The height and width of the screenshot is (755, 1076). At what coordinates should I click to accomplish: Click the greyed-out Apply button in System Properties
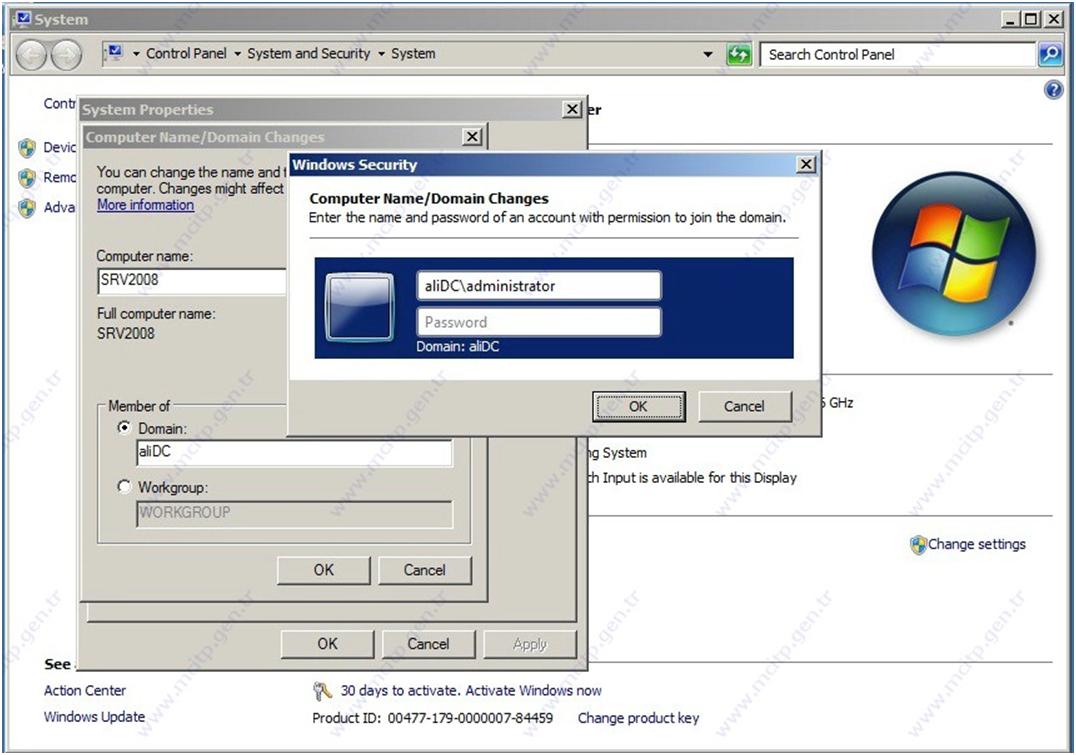(x=530, y=644)
